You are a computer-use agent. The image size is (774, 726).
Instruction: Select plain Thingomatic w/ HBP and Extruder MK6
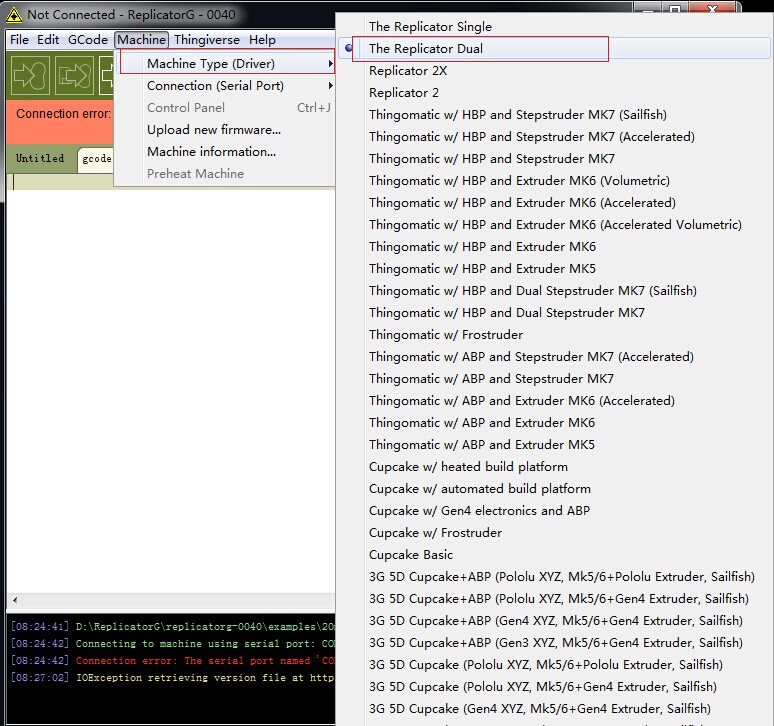pos(554,246)
